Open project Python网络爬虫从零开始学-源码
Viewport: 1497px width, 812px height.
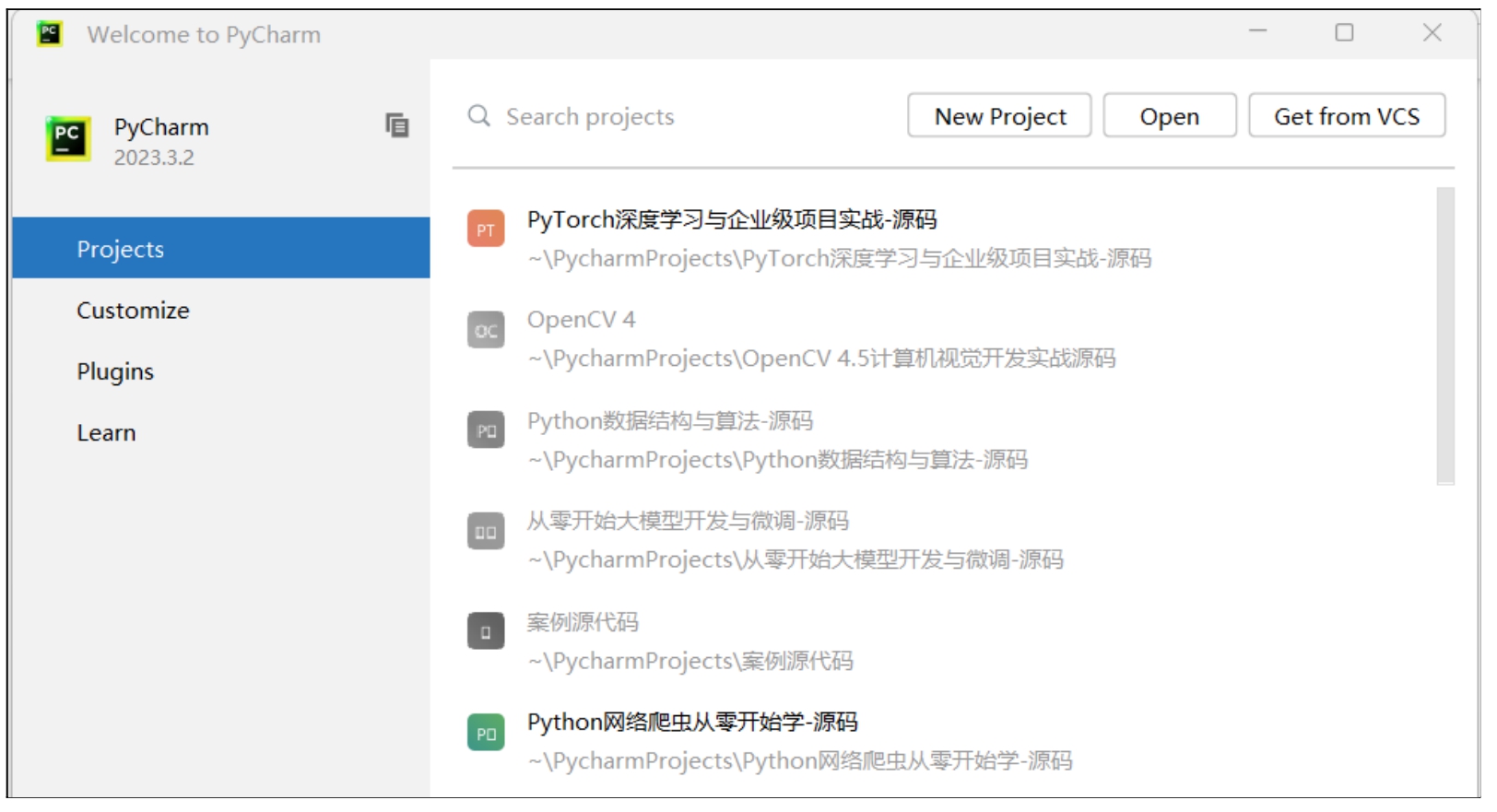coord(692,723)
